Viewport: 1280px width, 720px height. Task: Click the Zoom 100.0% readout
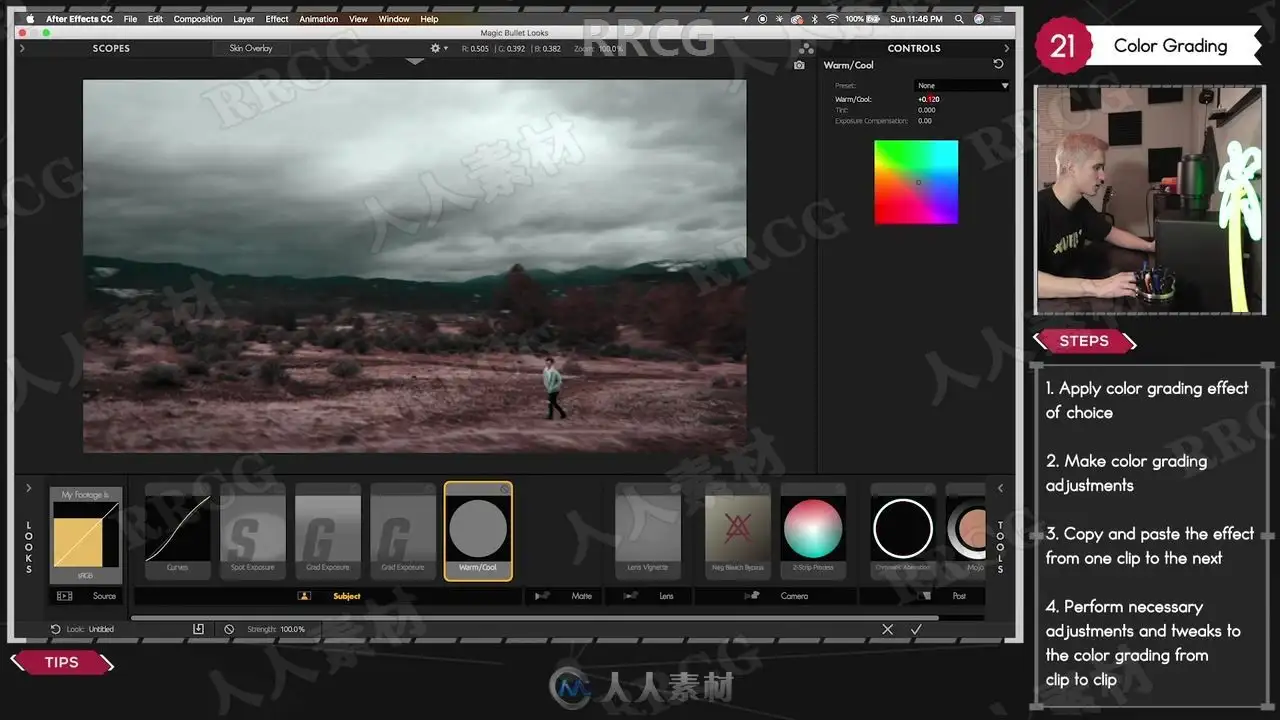coord(596,48)
